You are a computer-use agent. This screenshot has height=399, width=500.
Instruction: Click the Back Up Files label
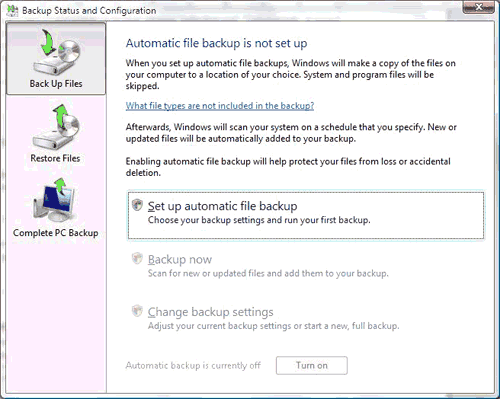[x=56, y=84]
